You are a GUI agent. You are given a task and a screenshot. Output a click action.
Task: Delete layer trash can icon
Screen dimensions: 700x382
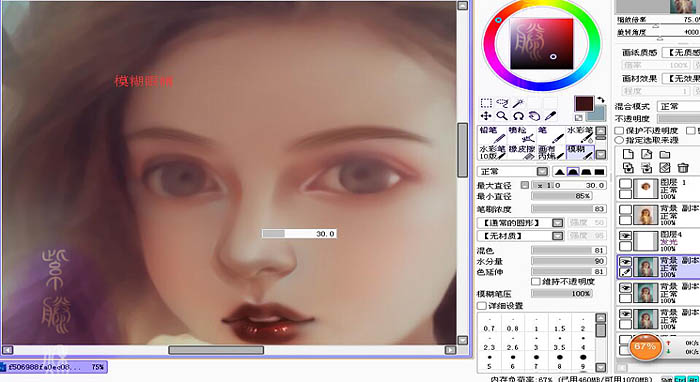point(683,168)
